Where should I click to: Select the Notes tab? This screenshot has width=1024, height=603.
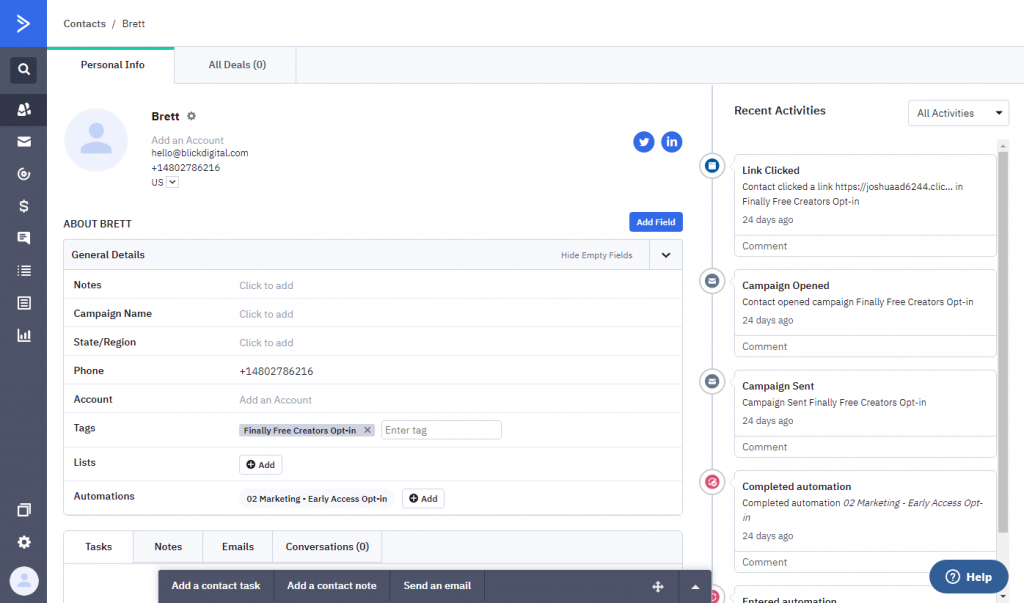[168, 547]
